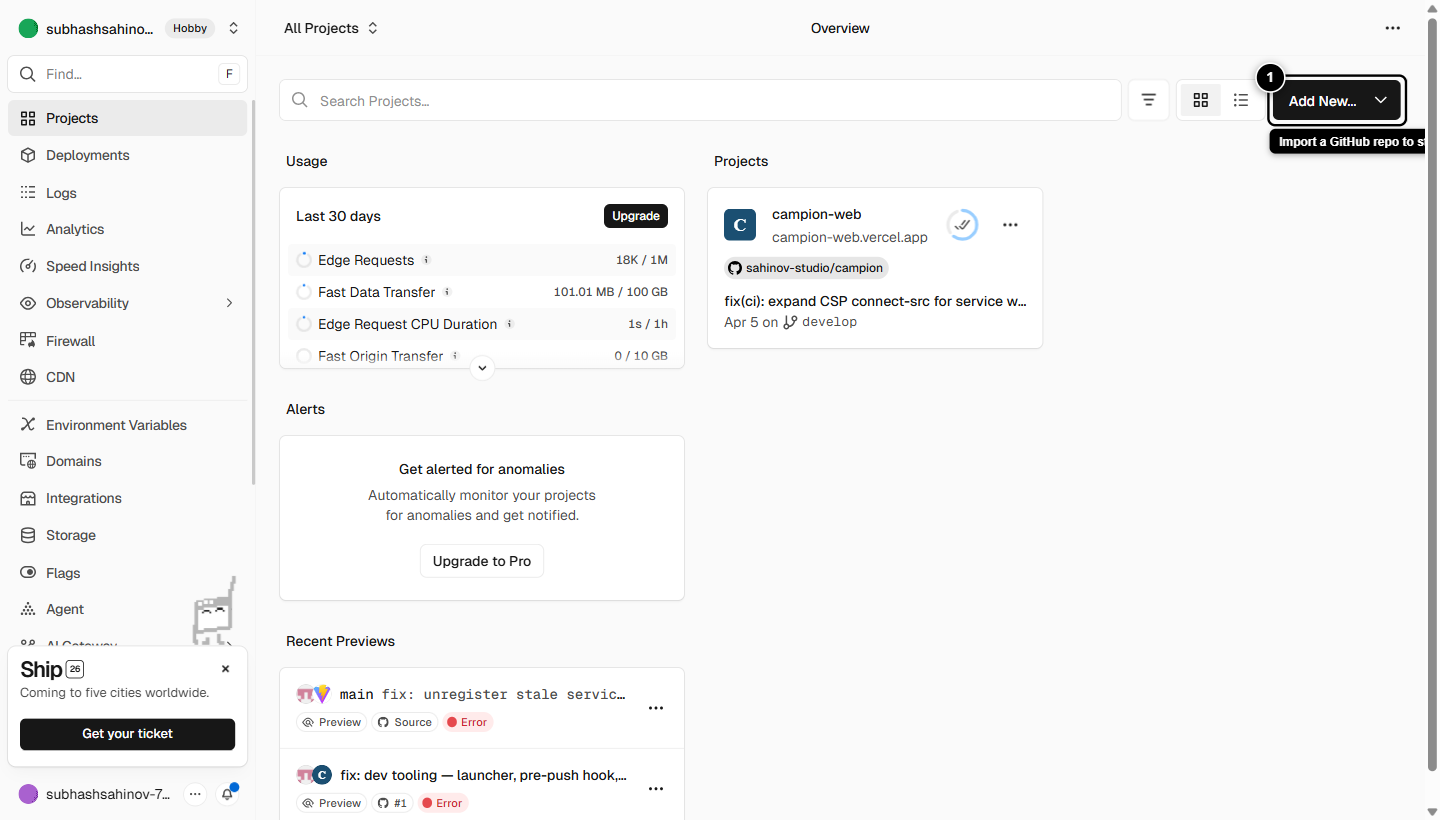Expand the Observability submenu chevron
1440x820 pixels.
pos(229,303)
